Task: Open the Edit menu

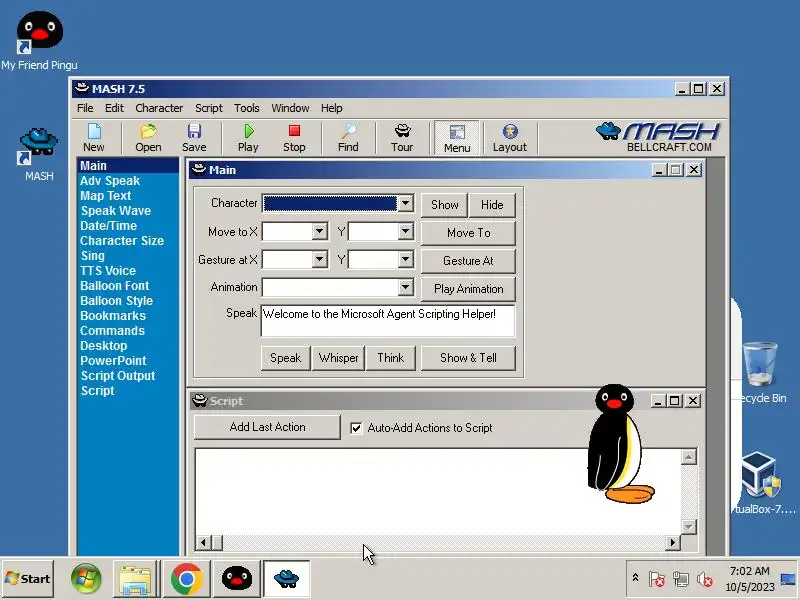Action: 114,108
